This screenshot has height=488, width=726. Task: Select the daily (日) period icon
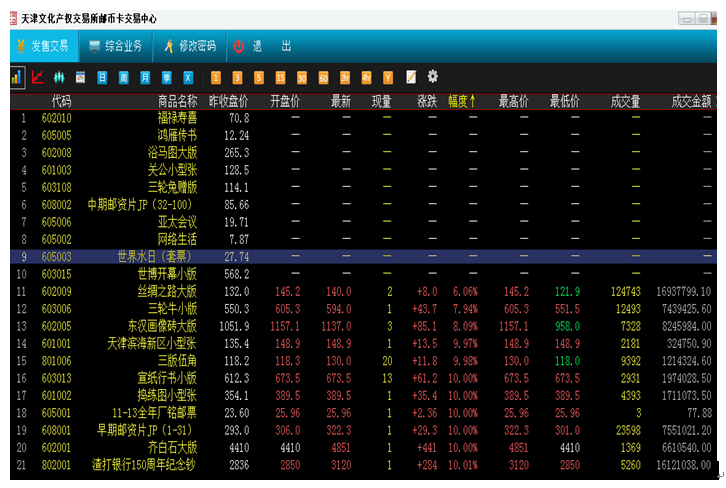(102, 77)
